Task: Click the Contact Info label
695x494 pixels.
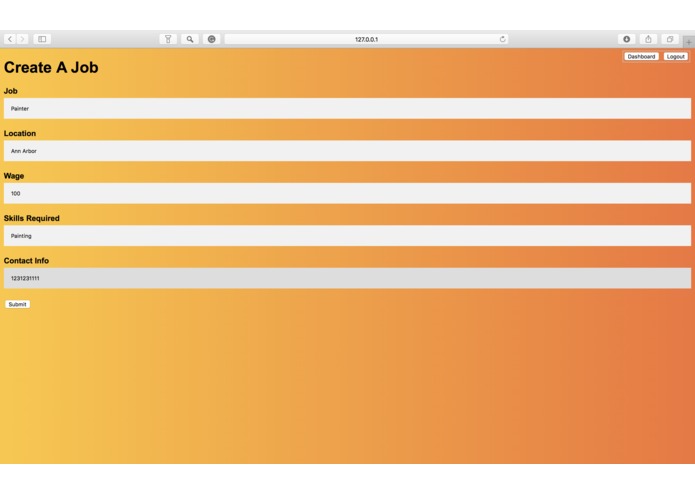Action: tap(26, 261)
